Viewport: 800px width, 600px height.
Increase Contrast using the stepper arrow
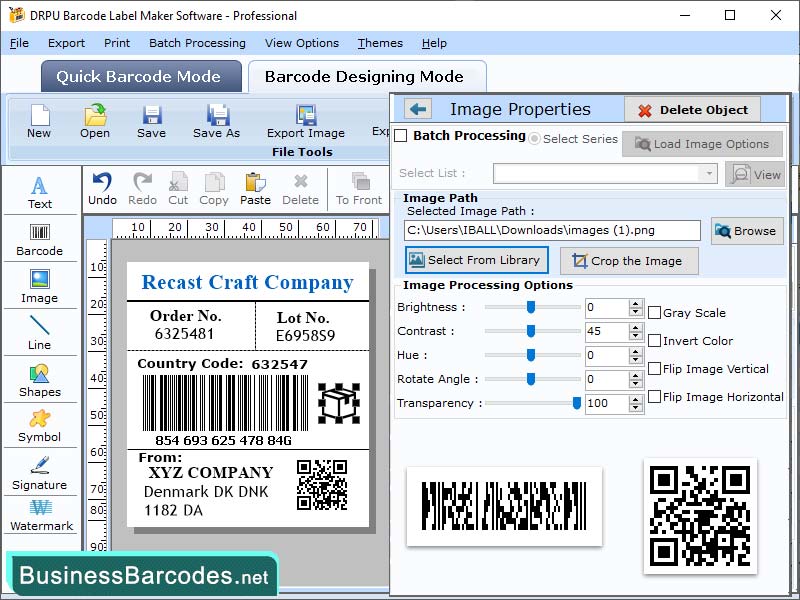(633, 327)
